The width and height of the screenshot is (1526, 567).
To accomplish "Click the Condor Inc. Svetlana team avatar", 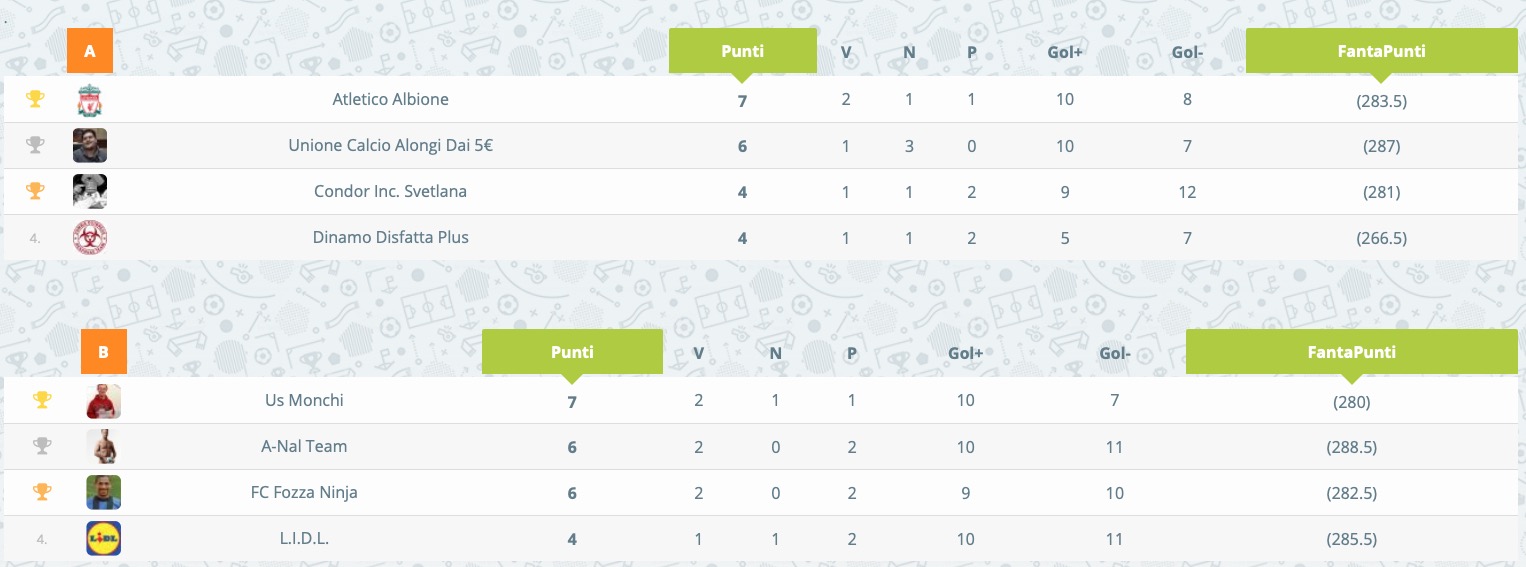I will tap(90, 191).
